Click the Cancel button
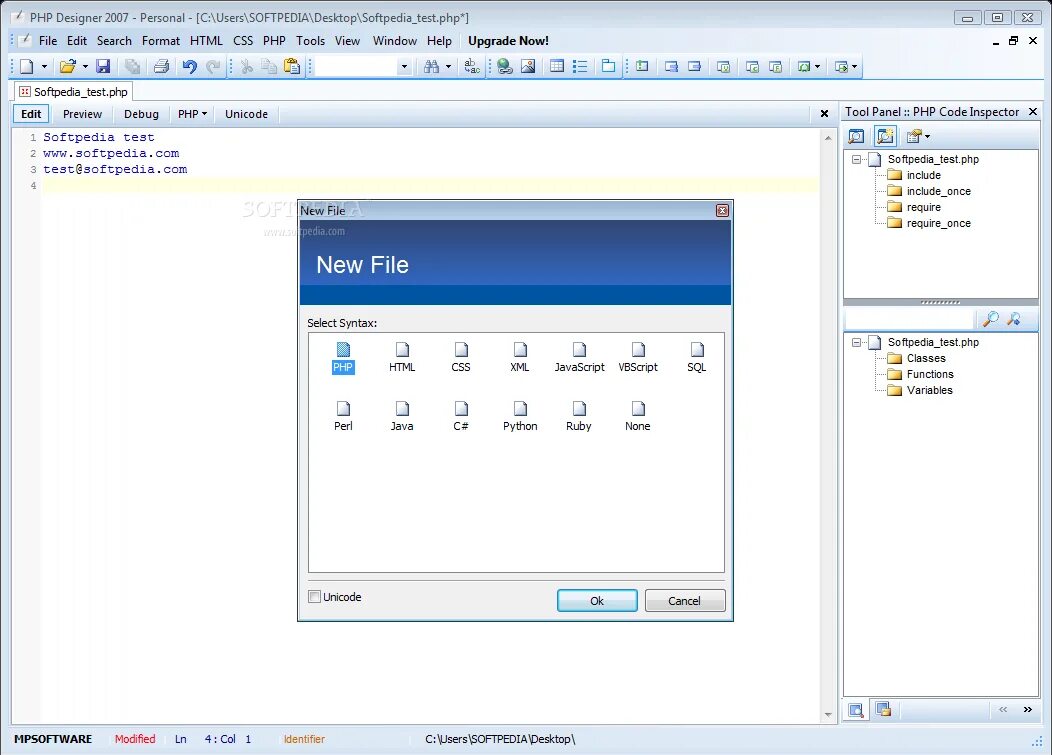The height and width of the screenshot is (755, 1052). 684,601
